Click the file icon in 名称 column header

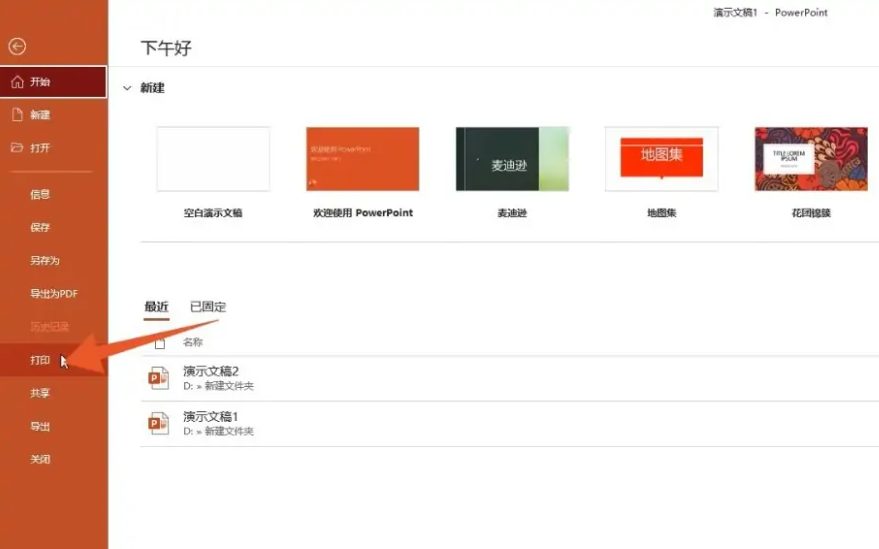tap(160, 343)
